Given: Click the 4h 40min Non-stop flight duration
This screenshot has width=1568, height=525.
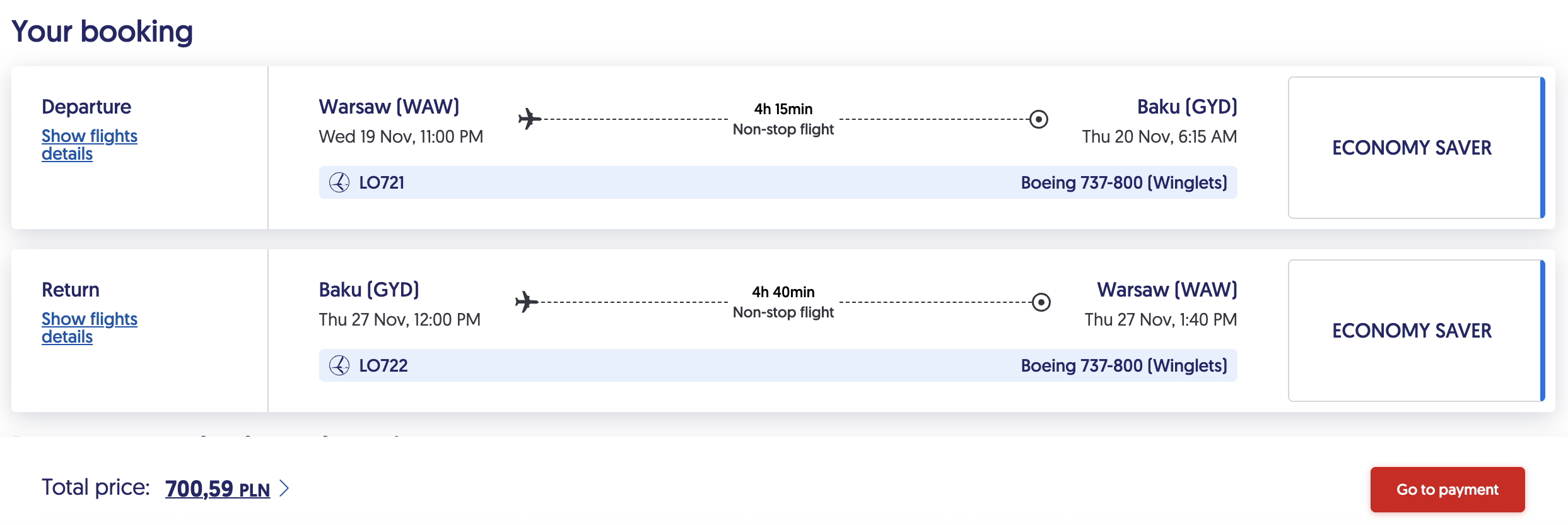Looking at the screenshot, I should pyautogui.click(x=783, y=302).
